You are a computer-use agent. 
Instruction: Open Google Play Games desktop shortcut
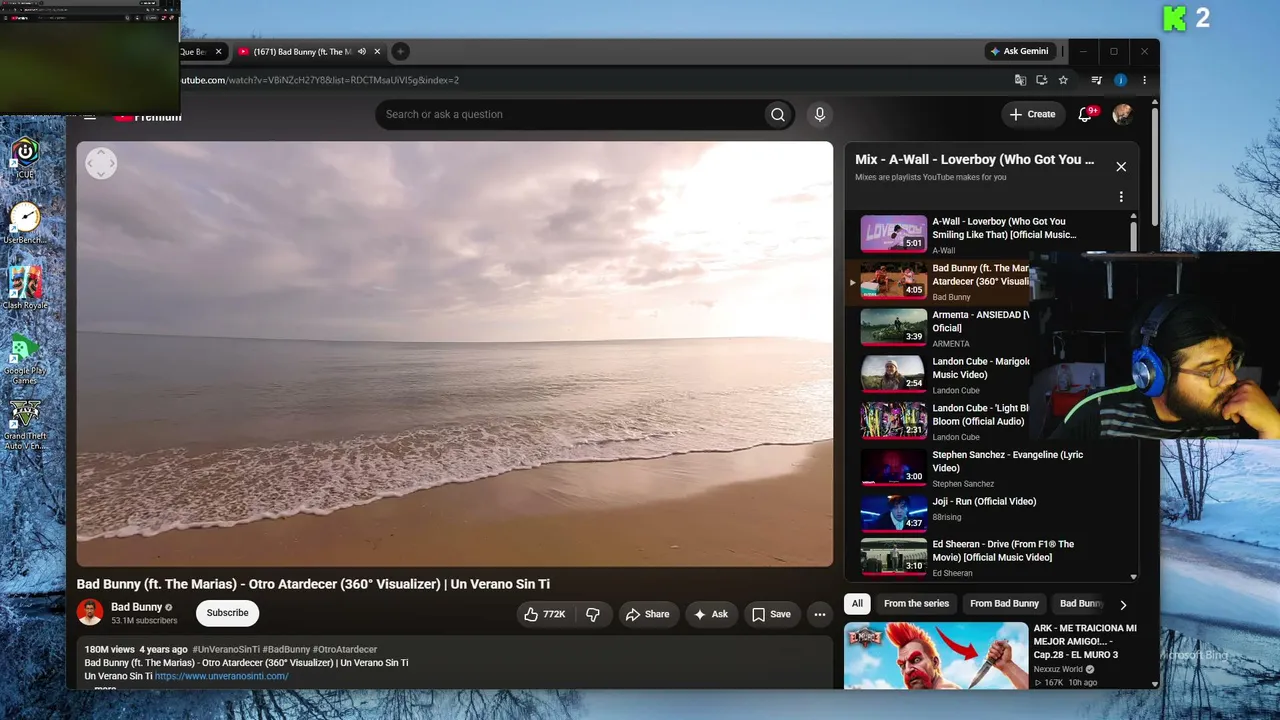point(25,358)
